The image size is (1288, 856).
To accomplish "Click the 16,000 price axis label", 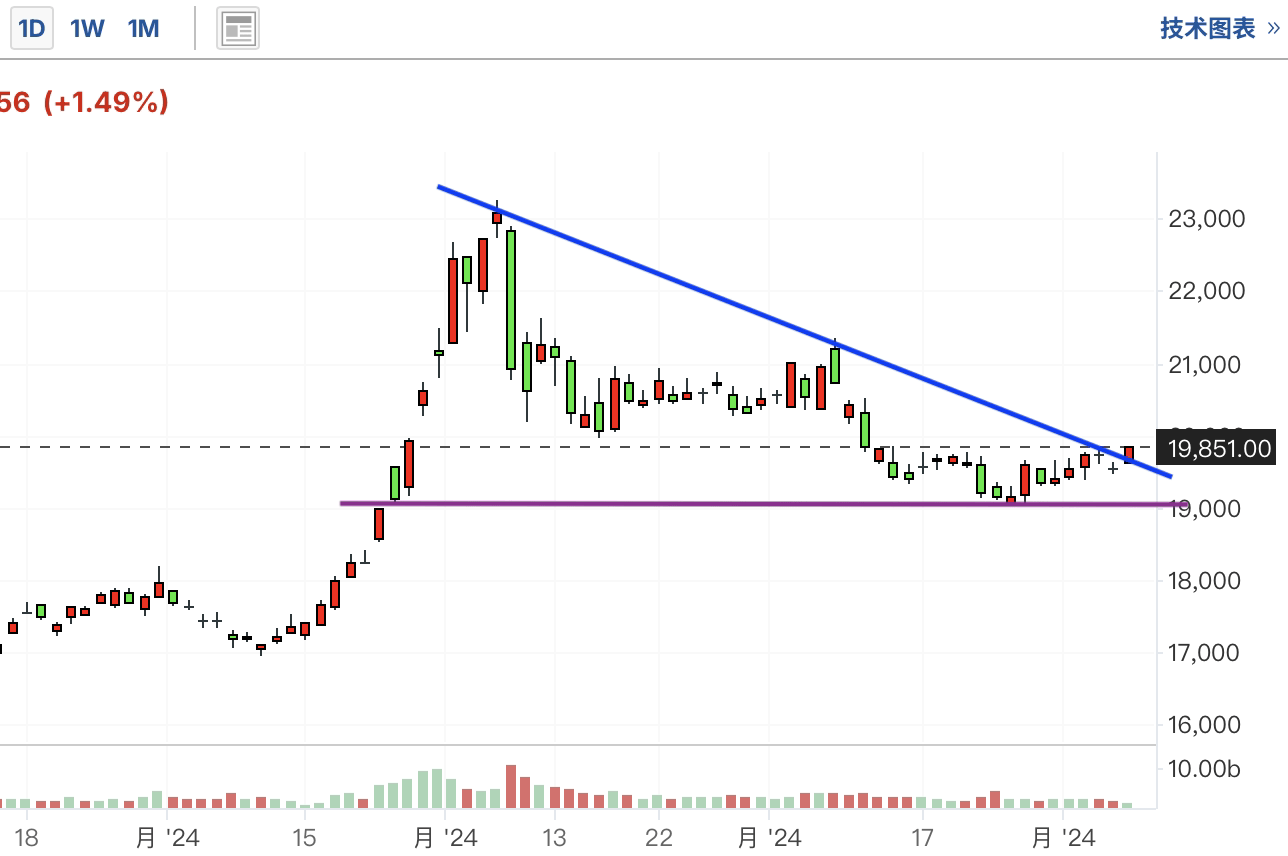I will click(x=1206, y=725).
